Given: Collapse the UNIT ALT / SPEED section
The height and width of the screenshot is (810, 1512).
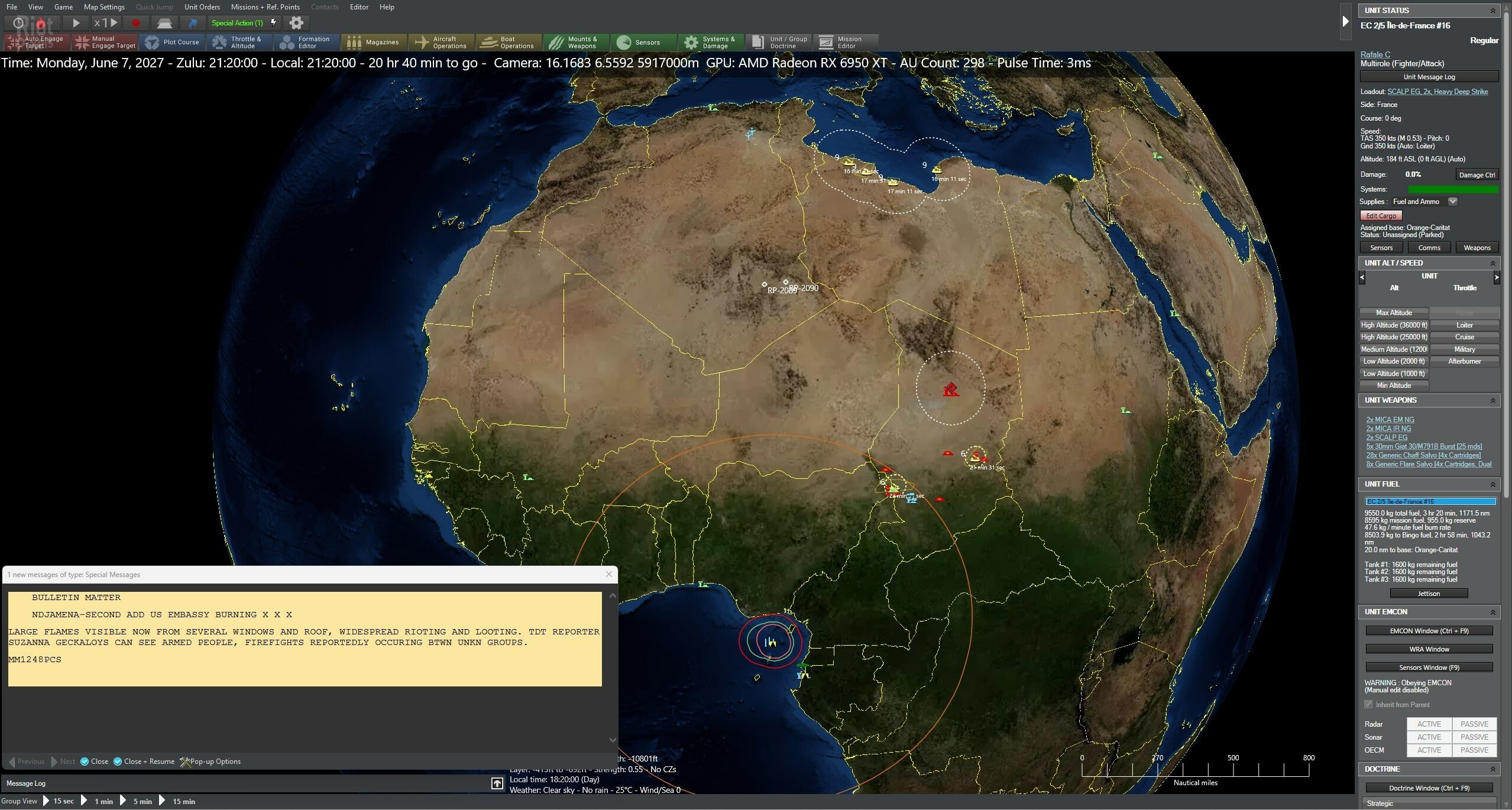Looking at the screenshot, I should click(x=1493, y=263).
